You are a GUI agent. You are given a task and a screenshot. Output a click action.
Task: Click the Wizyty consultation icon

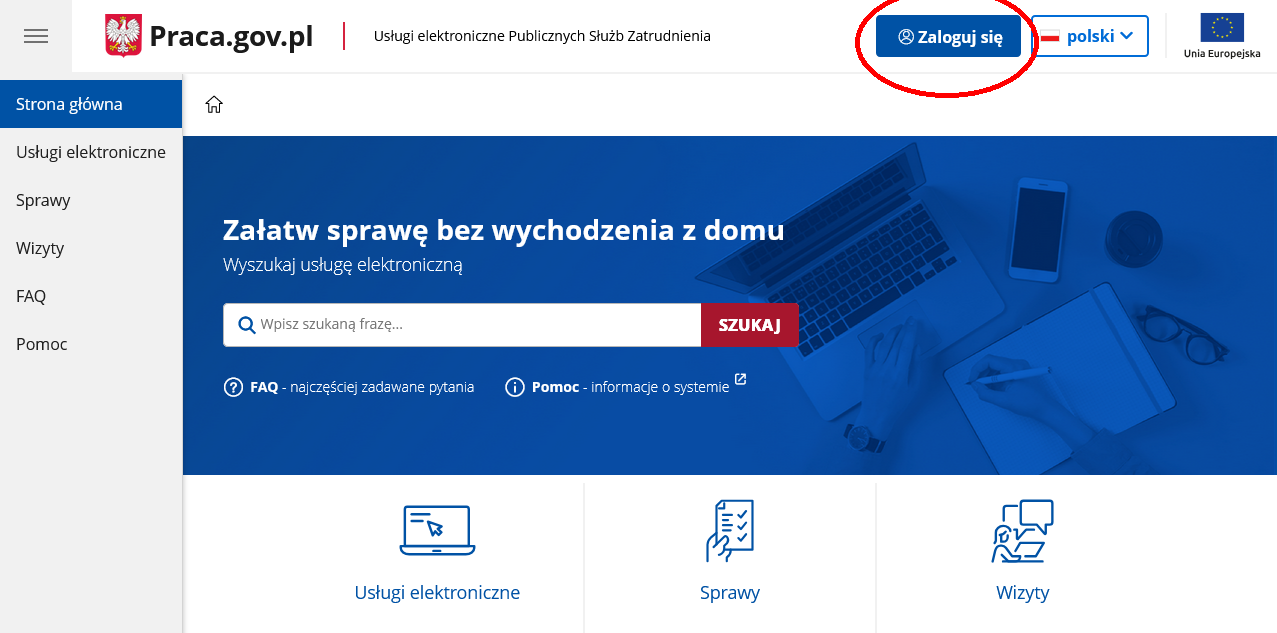click(1022, 530)
